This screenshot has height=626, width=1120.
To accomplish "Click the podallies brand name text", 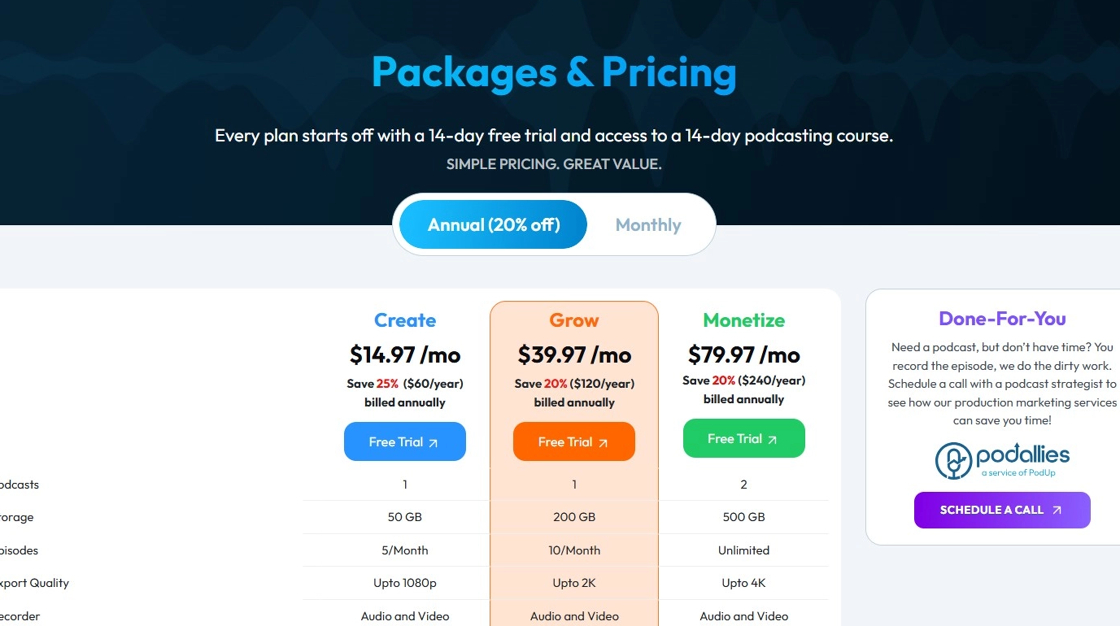I will pos(1022,454).
